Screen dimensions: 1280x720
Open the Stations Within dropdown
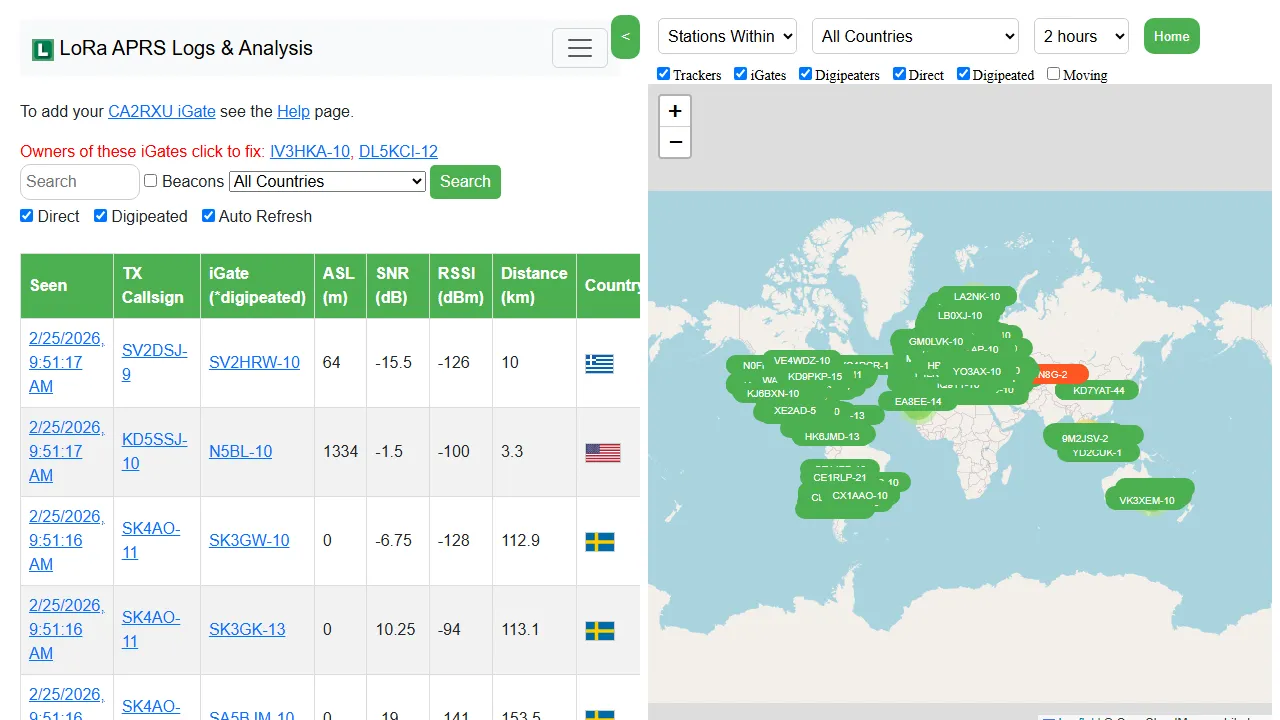pos(727,36)
